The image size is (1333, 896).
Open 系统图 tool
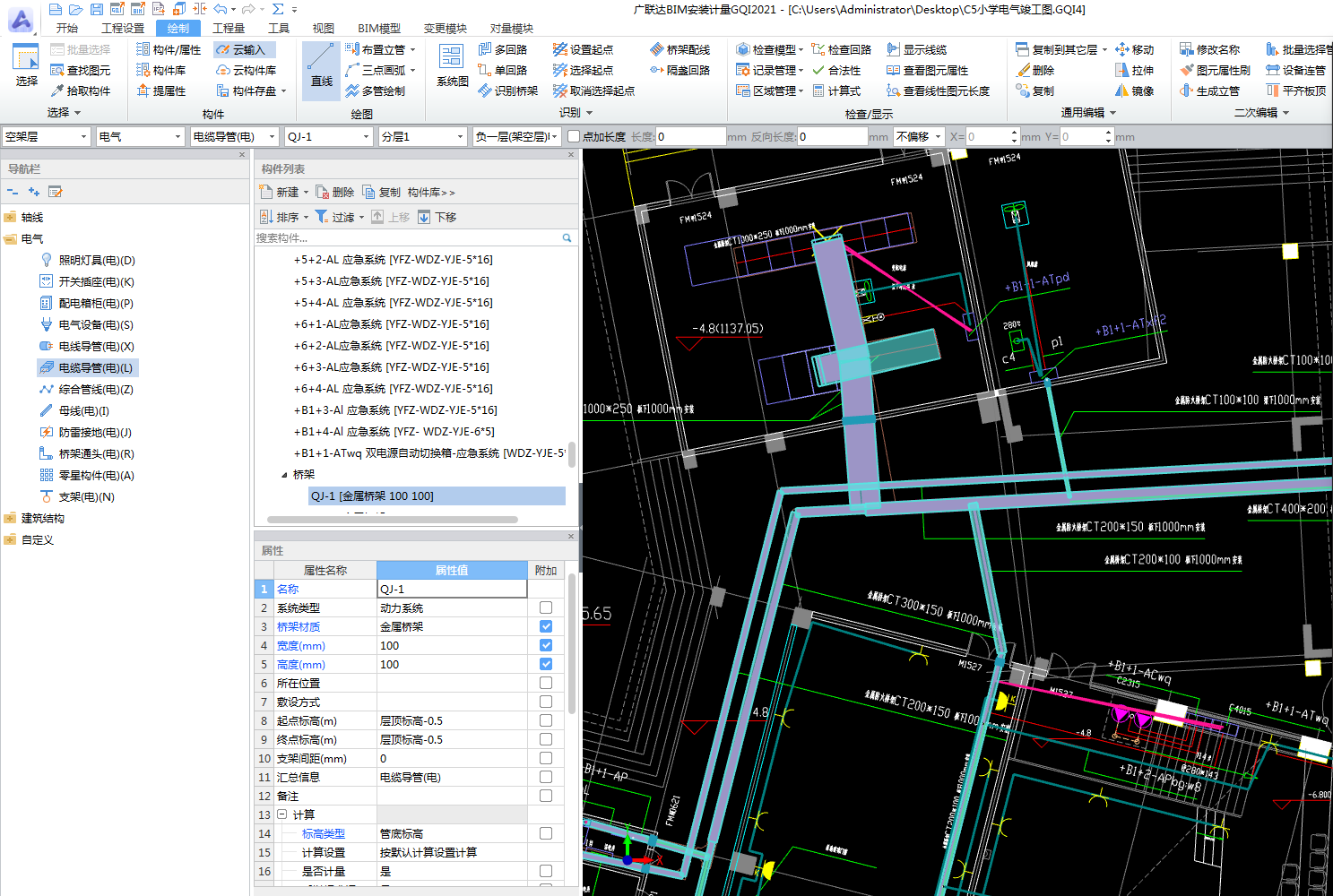[452, 65]
